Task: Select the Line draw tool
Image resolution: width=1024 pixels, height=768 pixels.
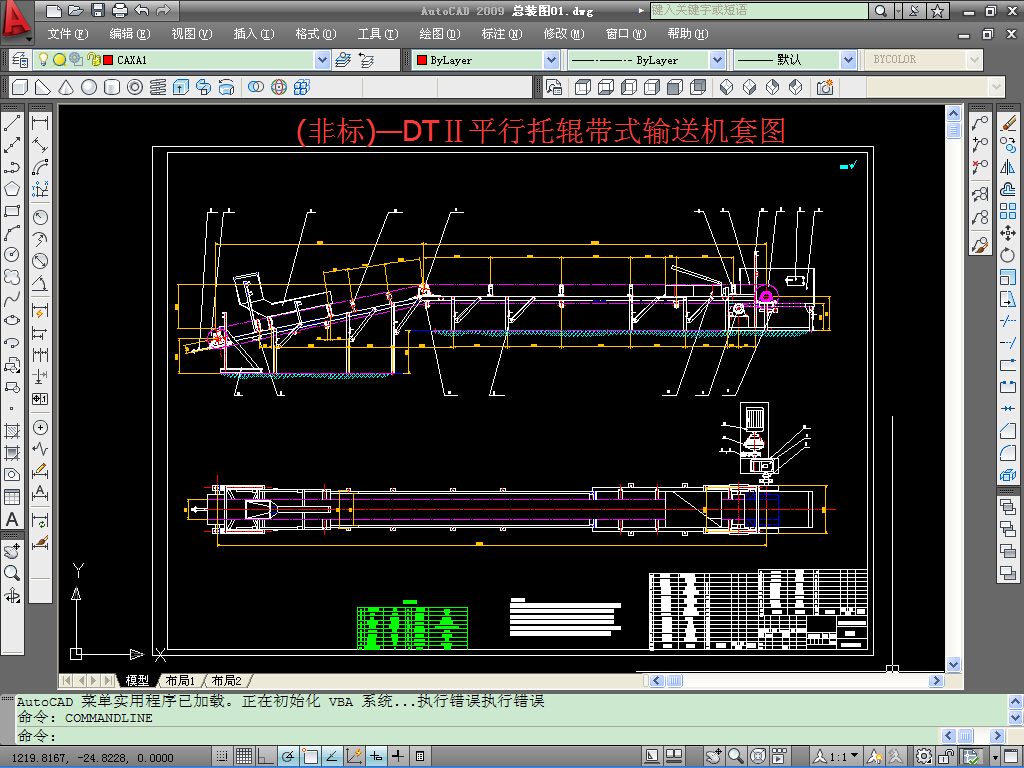Action: [12, 122]
